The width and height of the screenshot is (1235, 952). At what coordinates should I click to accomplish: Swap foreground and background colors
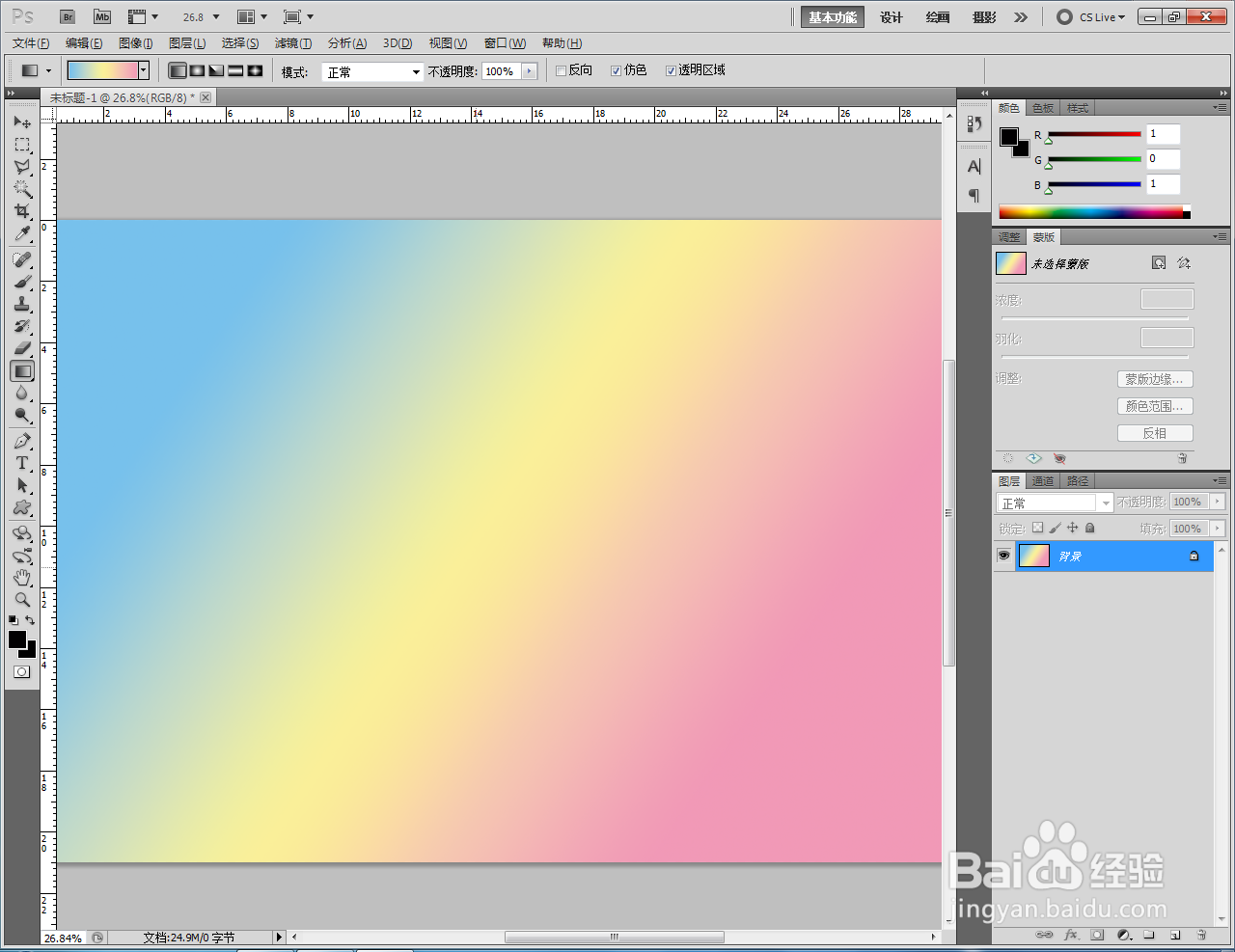click(31, 620)
